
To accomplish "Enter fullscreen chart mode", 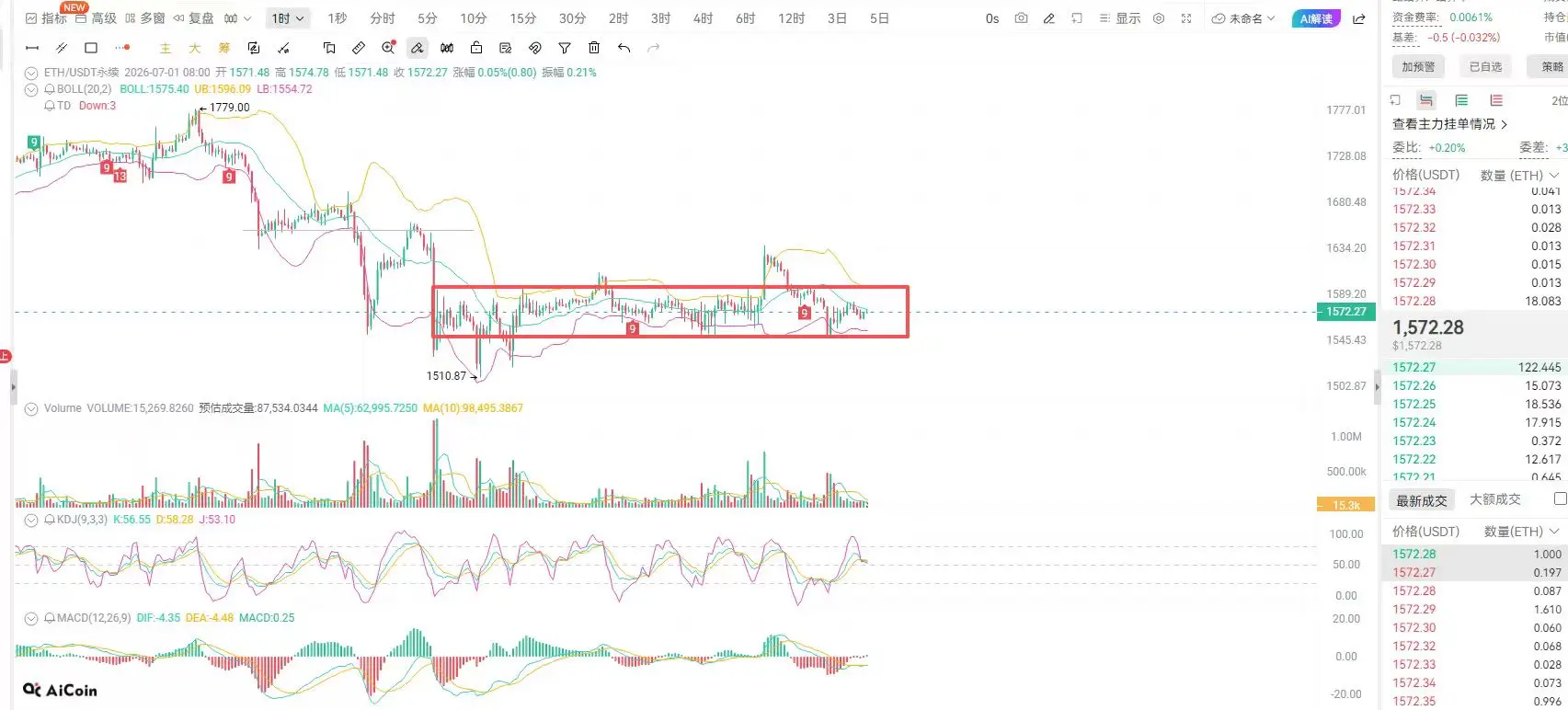I will (x=1186, y=18).
